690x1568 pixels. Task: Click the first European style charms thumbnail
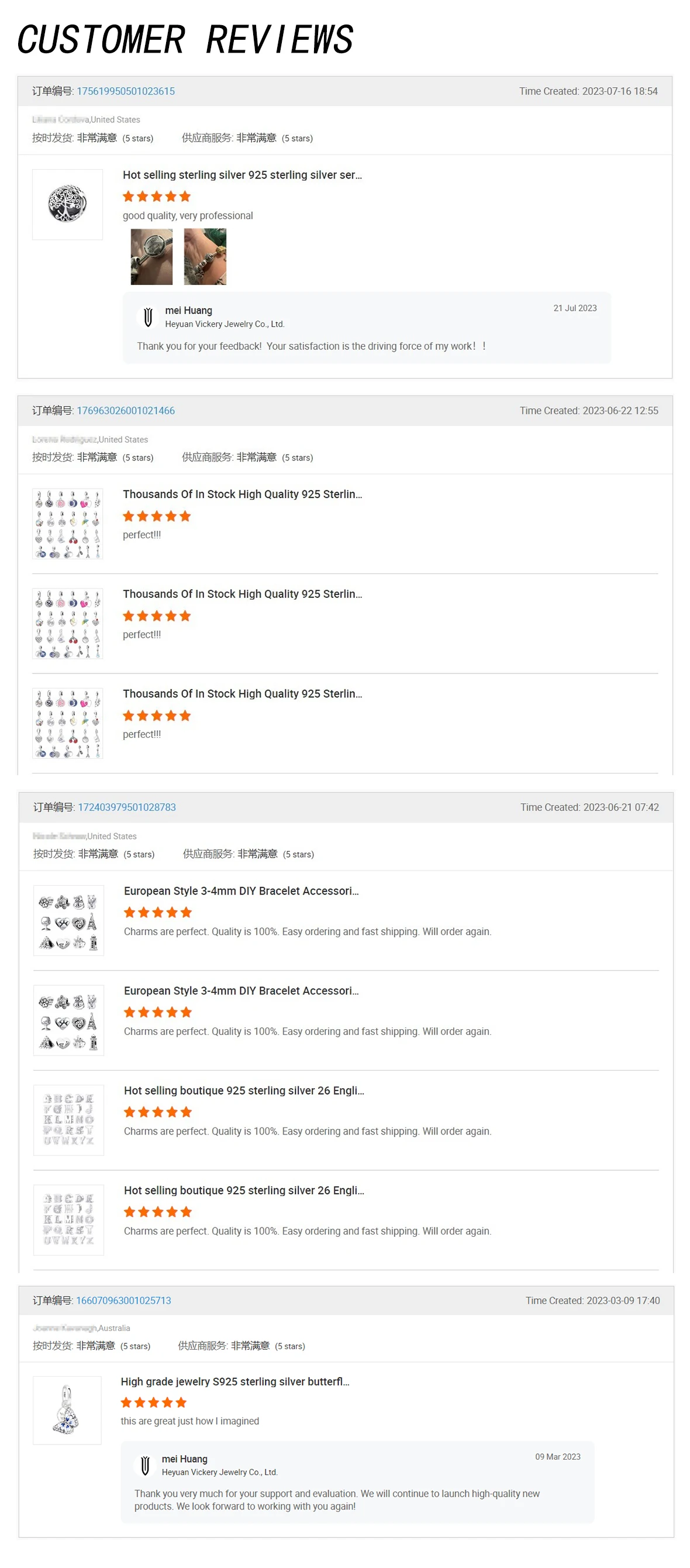point(69,921)
